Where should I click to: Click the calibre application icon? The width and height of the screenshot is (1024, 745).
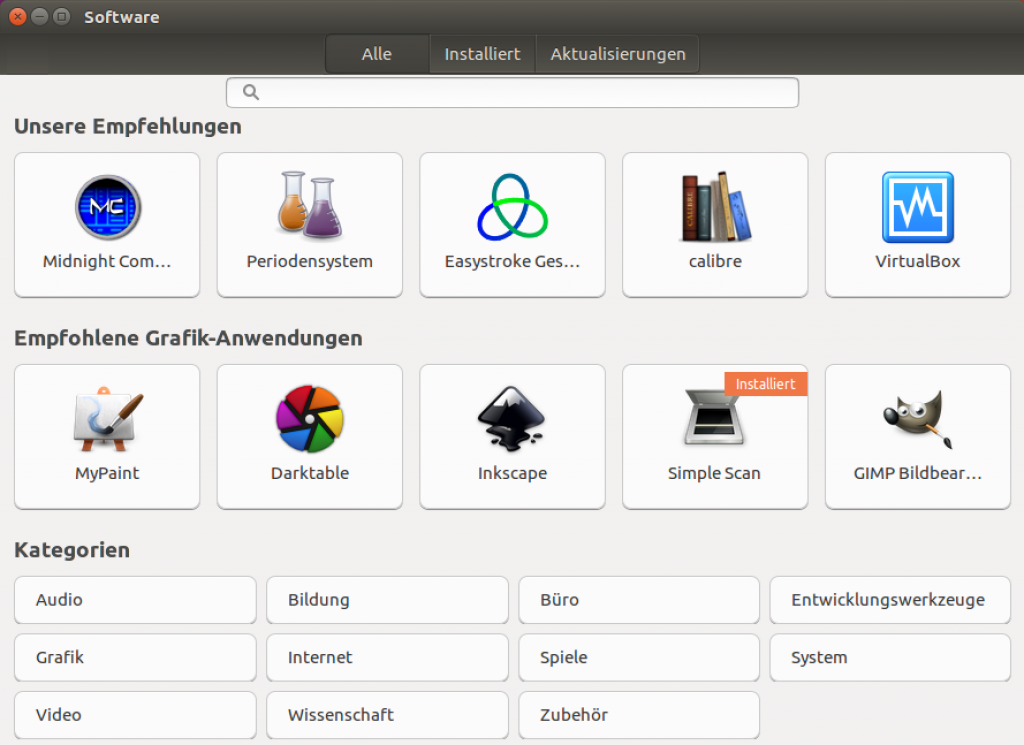[x=715, y=224]
